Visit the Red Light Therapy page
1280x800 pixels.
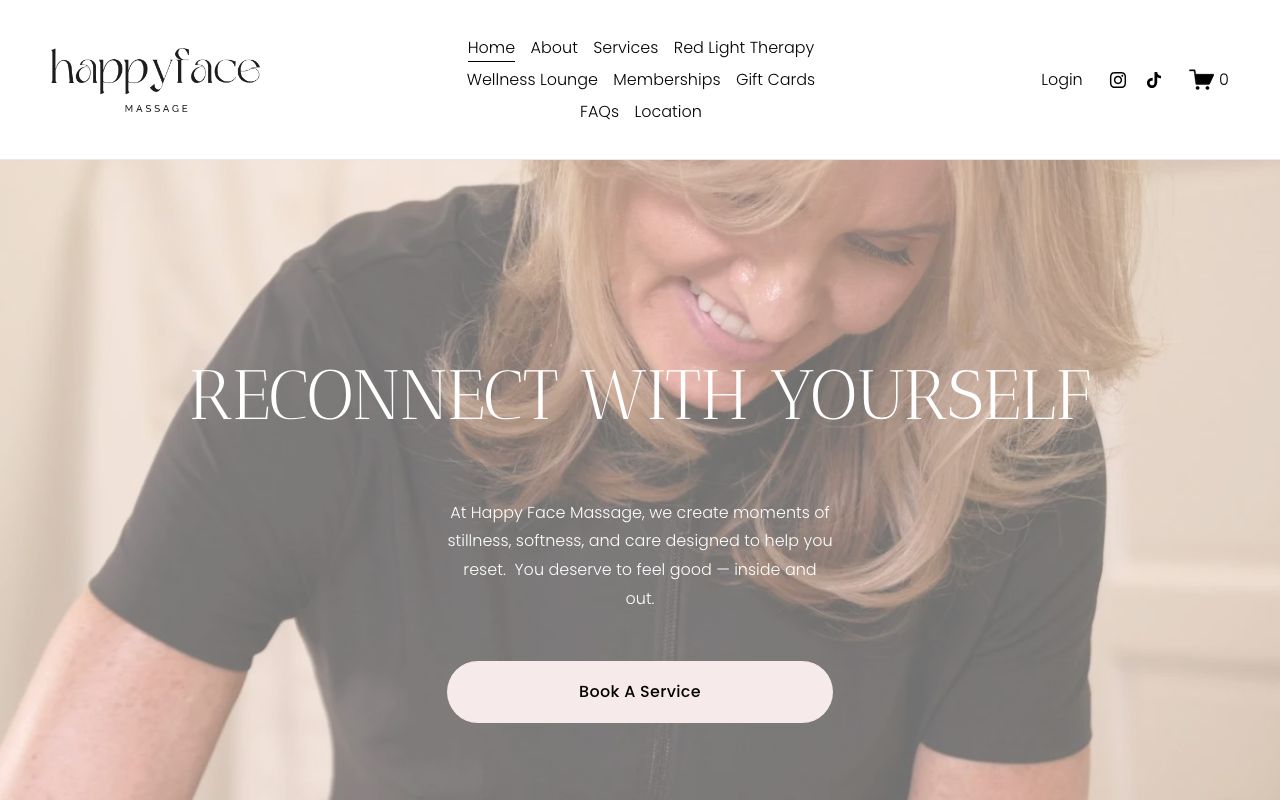coord(744,48)
